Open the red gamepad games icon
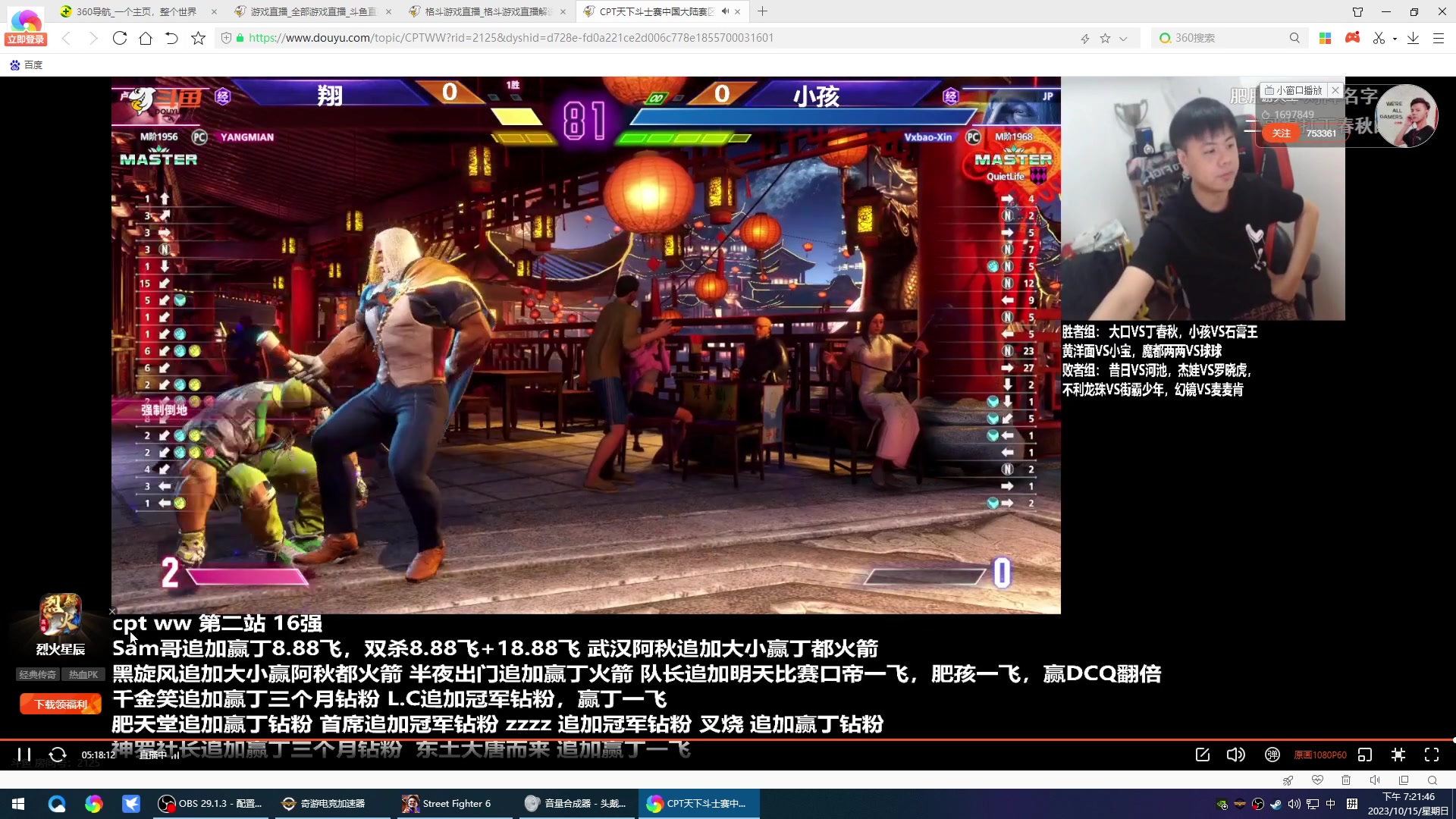This screenshot has height=819, width=1456. click(1352, 38)
